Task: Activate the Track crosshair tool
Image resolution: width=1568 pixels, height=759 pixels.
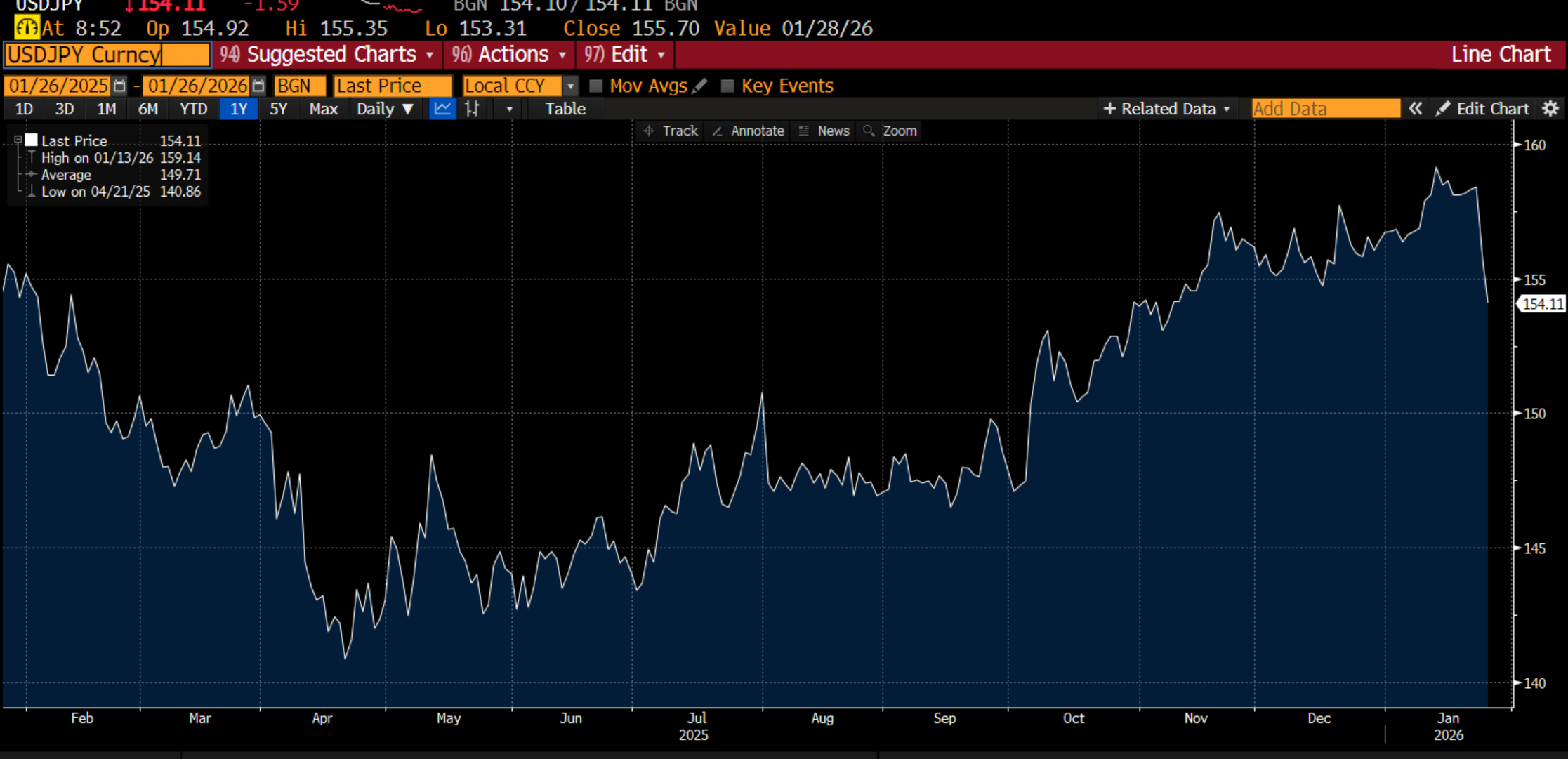Action: [x=671, y=131]
